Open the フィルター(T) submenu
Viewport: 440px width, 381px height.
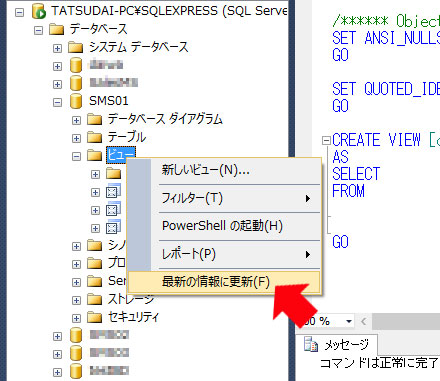click(223, 198)
